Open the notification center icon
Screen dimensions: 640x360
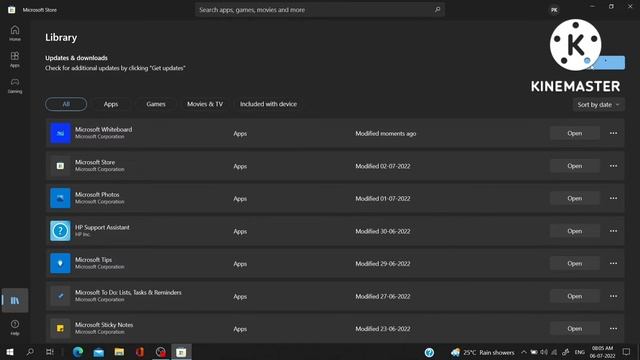[x=626, y=352]
